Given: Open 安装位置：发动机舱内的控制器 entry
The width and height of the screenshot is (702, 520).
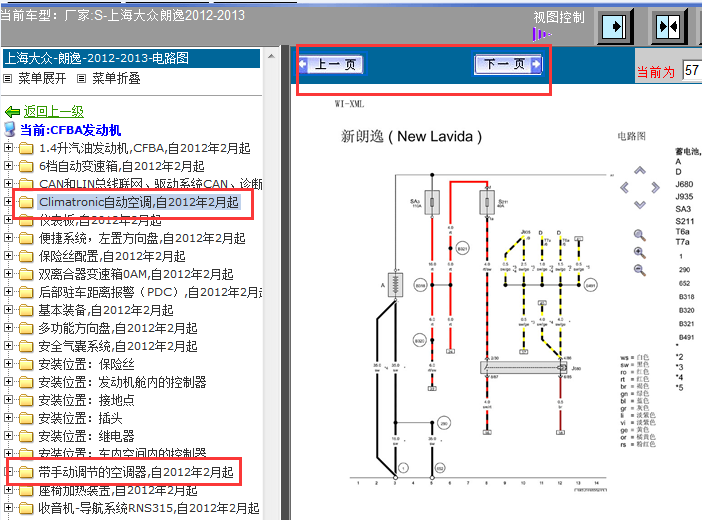Looking at the screenshot, I should [x=122, y=382].
